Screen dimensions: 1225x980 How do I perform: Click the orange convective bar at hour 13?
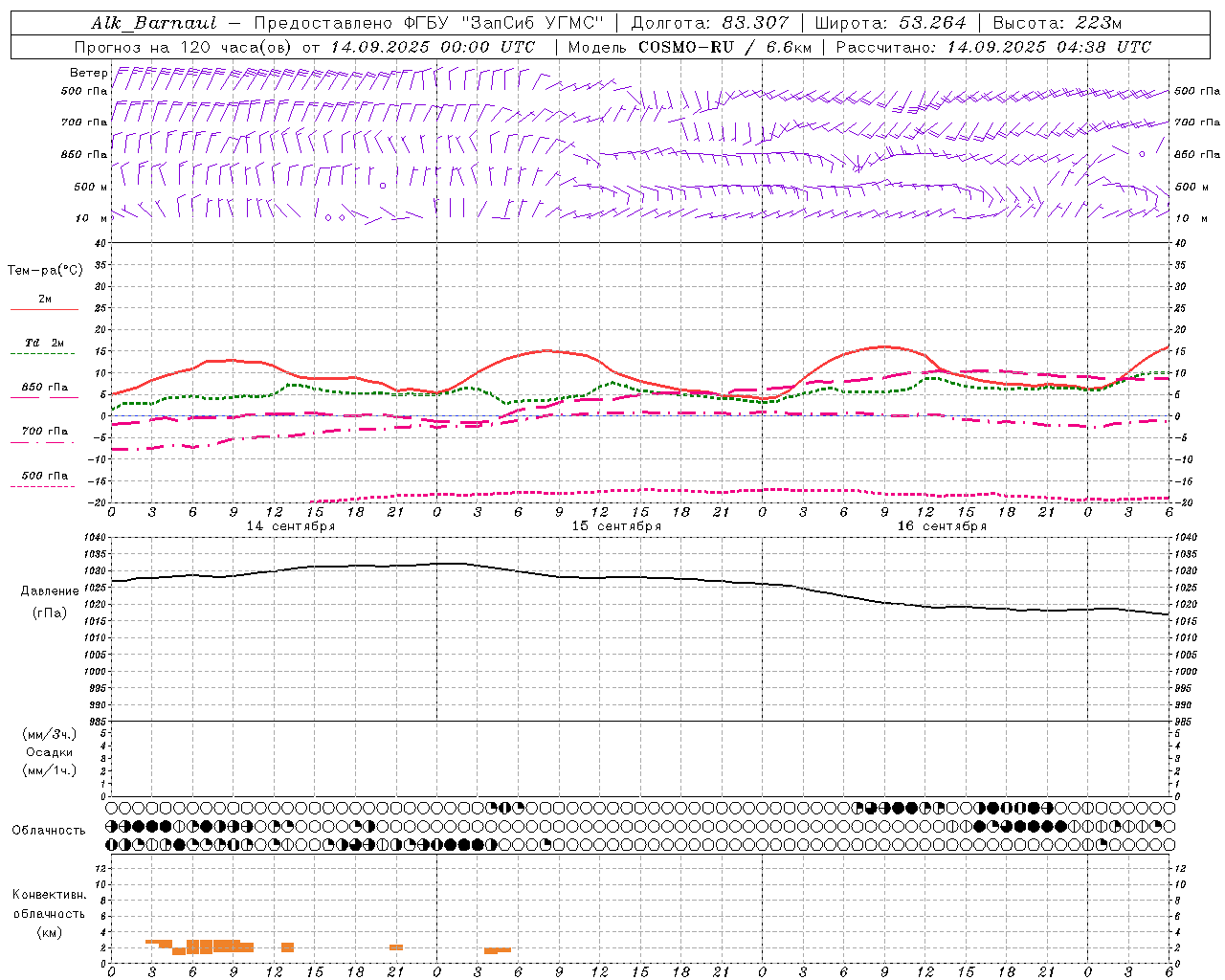pyautogui.click(x=287, y=947)
